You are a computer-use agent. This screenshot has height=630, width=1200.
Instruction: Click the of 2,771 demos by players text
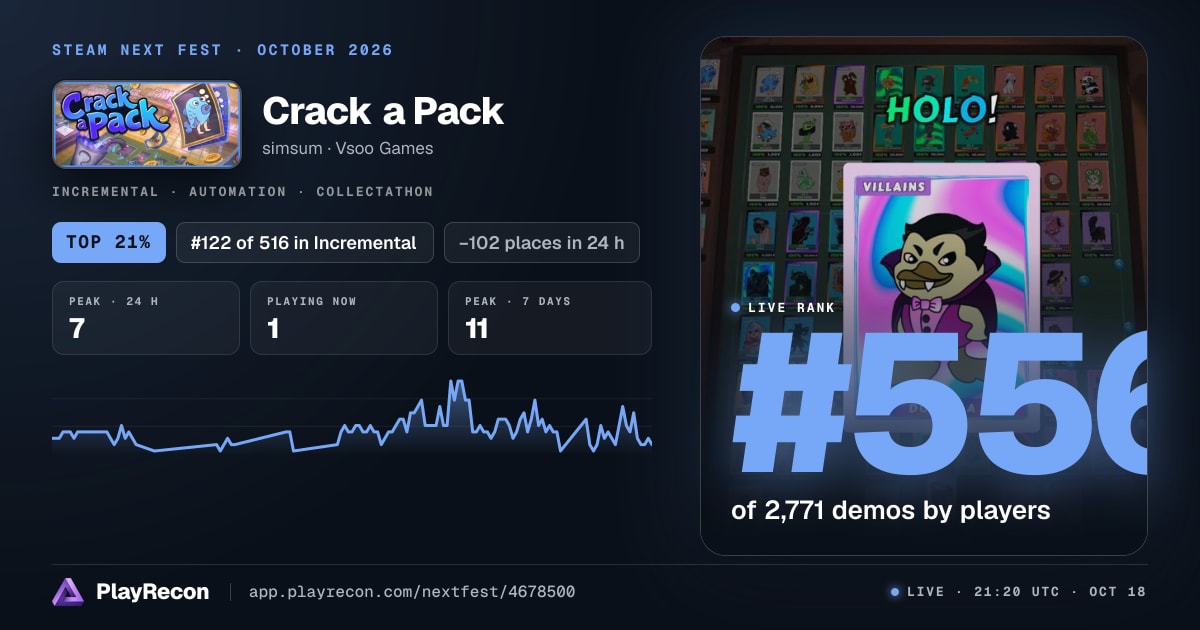pos(891,510)
